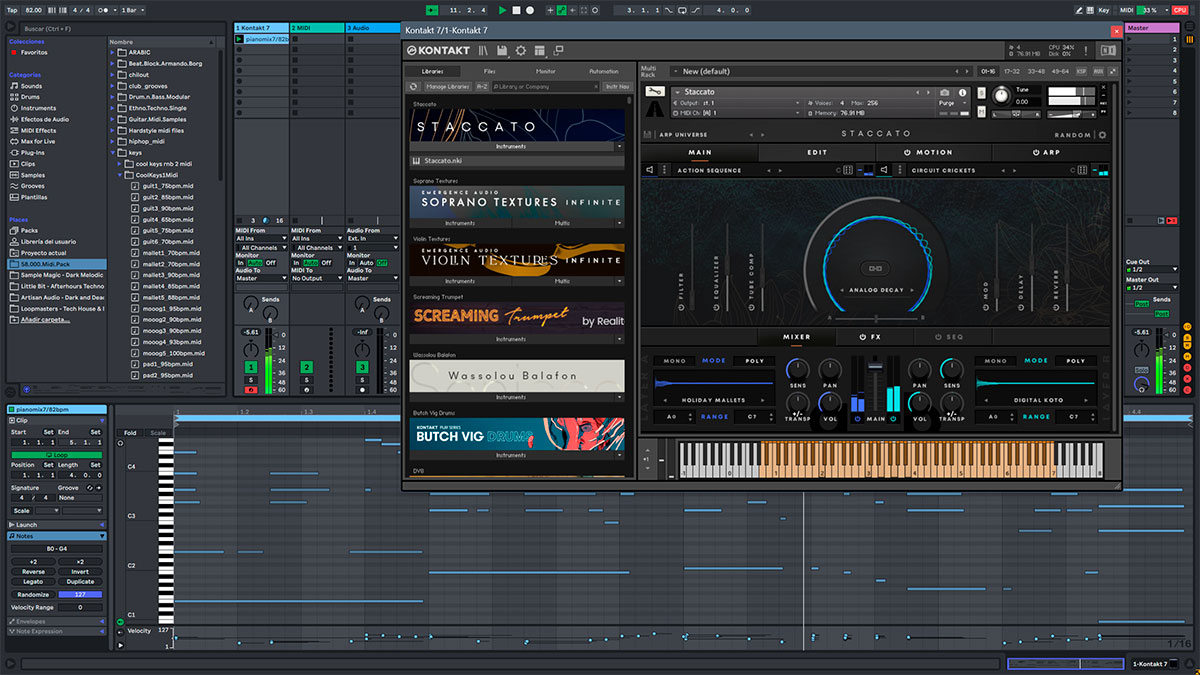Screen dimensions: 1200x675
Task: Toggle Key map mode switch
Action: (x=1103, y=10)
